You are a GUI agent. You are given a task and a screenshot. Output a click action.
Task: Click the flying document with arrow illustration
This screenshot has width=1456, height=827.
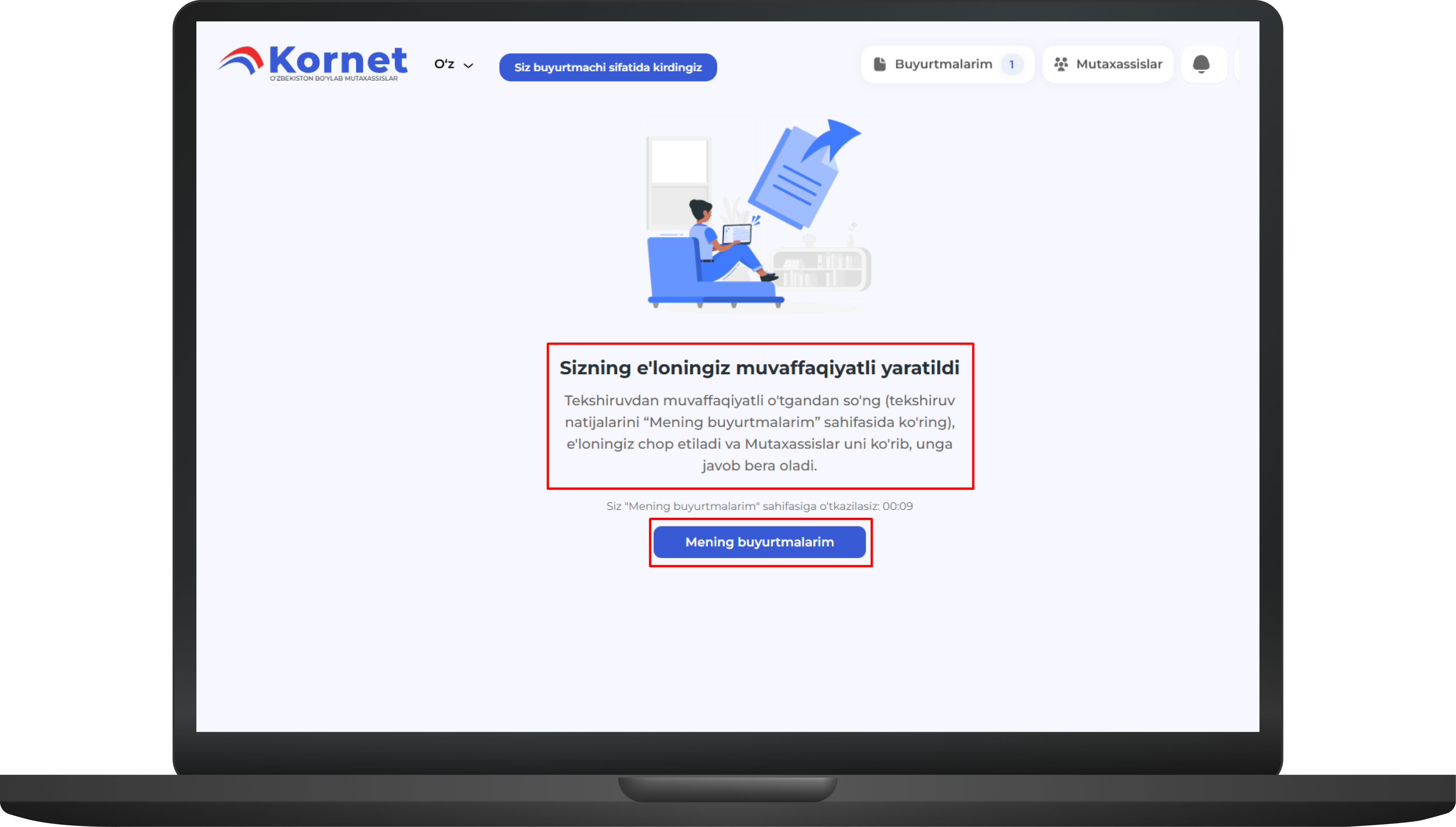[x=804, y=173]
